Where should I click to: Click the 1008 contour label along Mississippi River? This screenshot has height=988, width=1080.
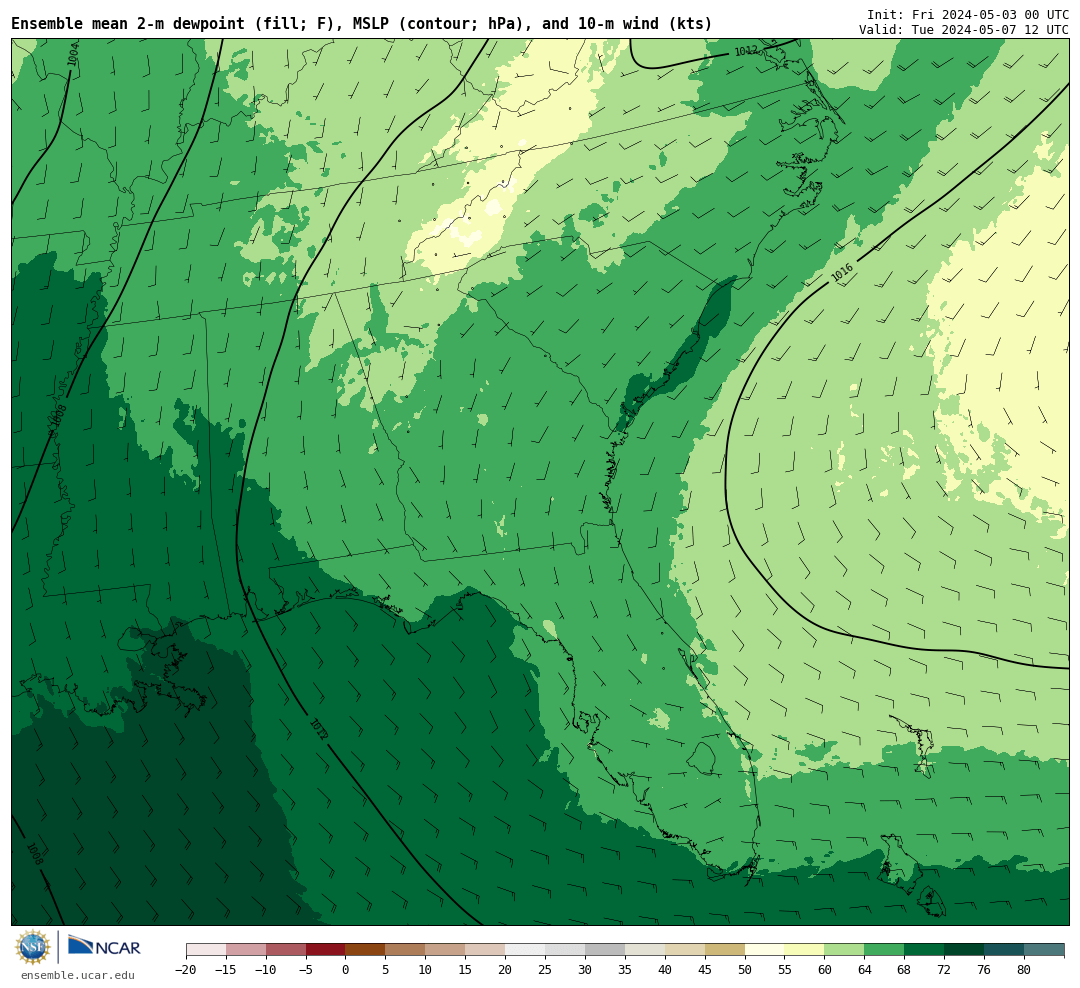point(59,416)
